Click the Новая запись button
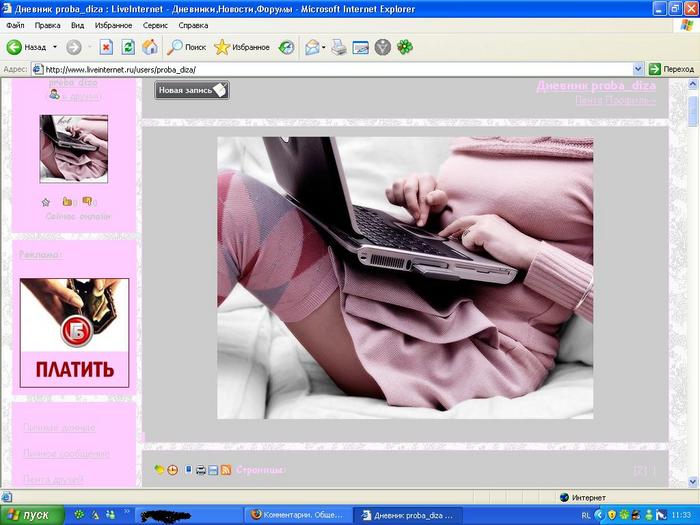Screen dimensions: 700x525 [192, 90]
